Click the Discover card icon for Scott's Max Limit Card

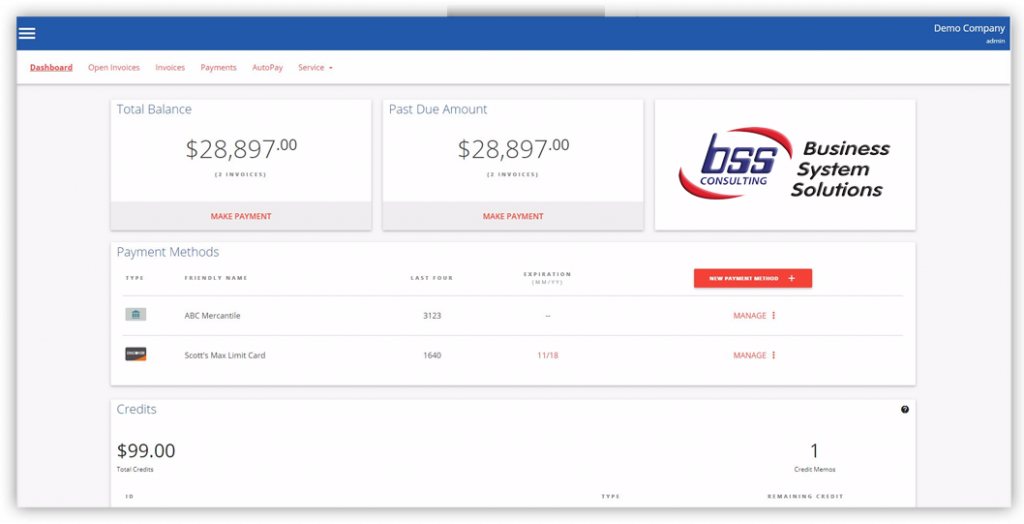(x=136, y=355)
